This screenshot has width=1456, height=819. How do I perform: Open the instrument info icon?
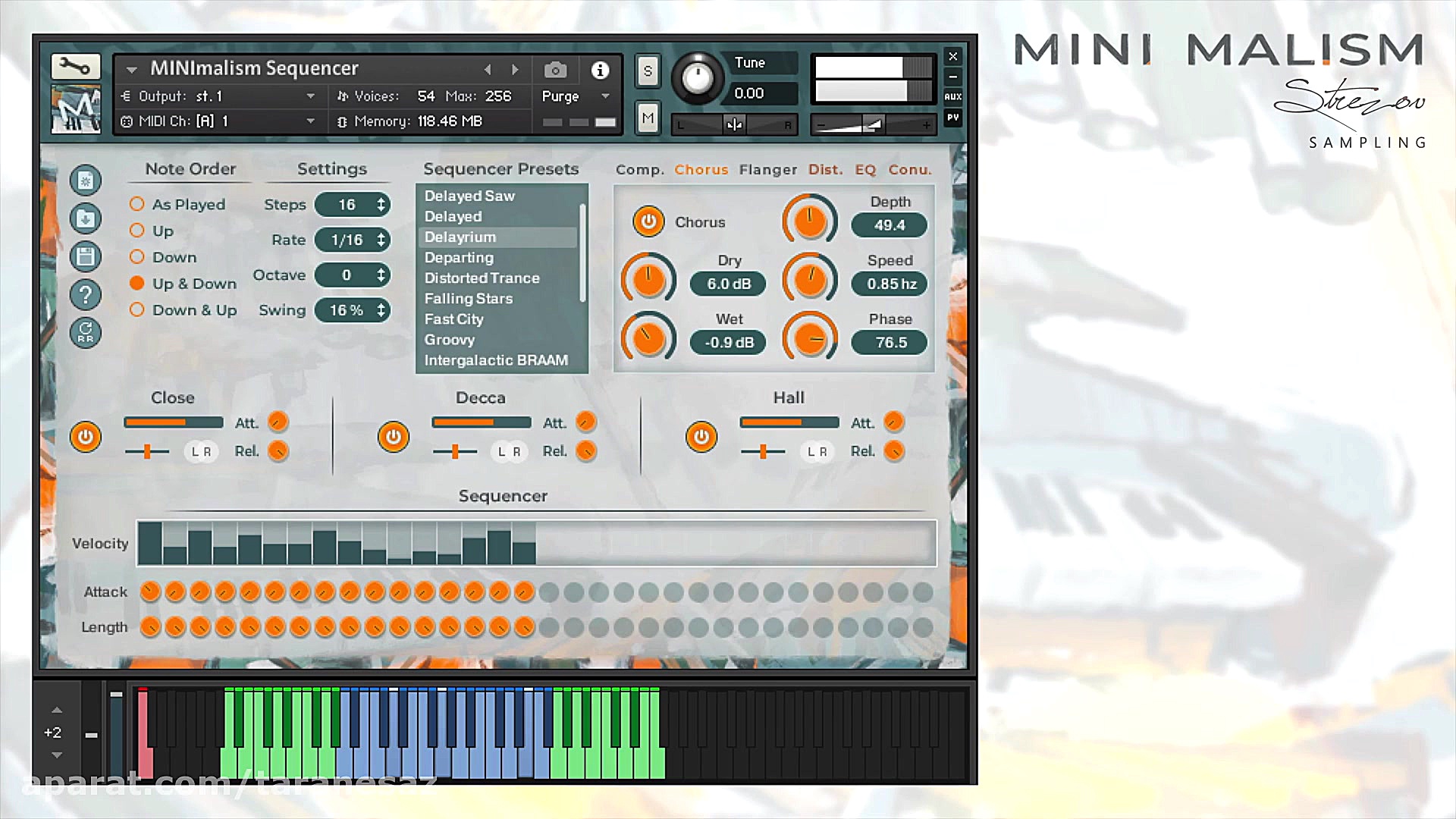[x=600, y=71]
